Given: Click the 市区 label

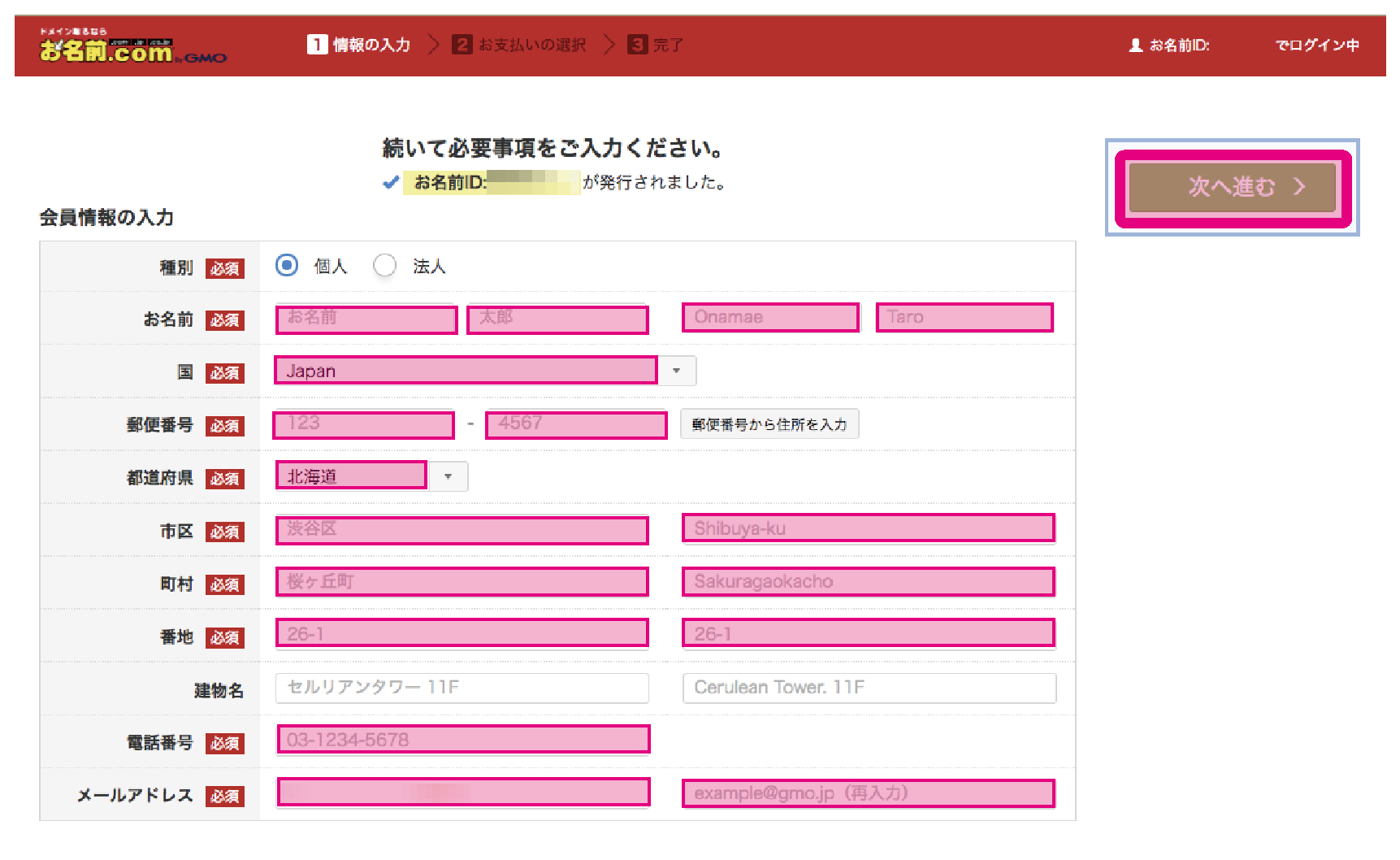Looking at the screenshot, I should pyautogui.click(x=176, y=532).
